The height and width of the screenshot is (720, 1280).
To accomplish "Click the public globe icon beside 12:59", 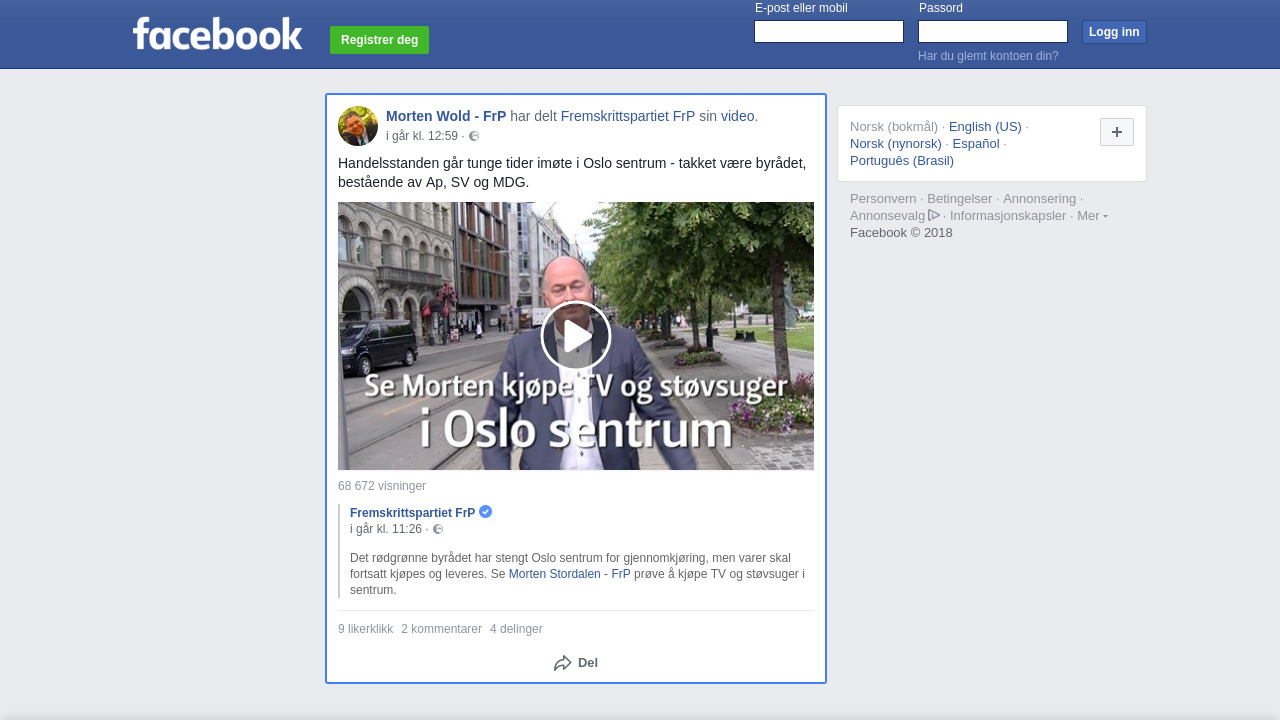I will [474, 136].
